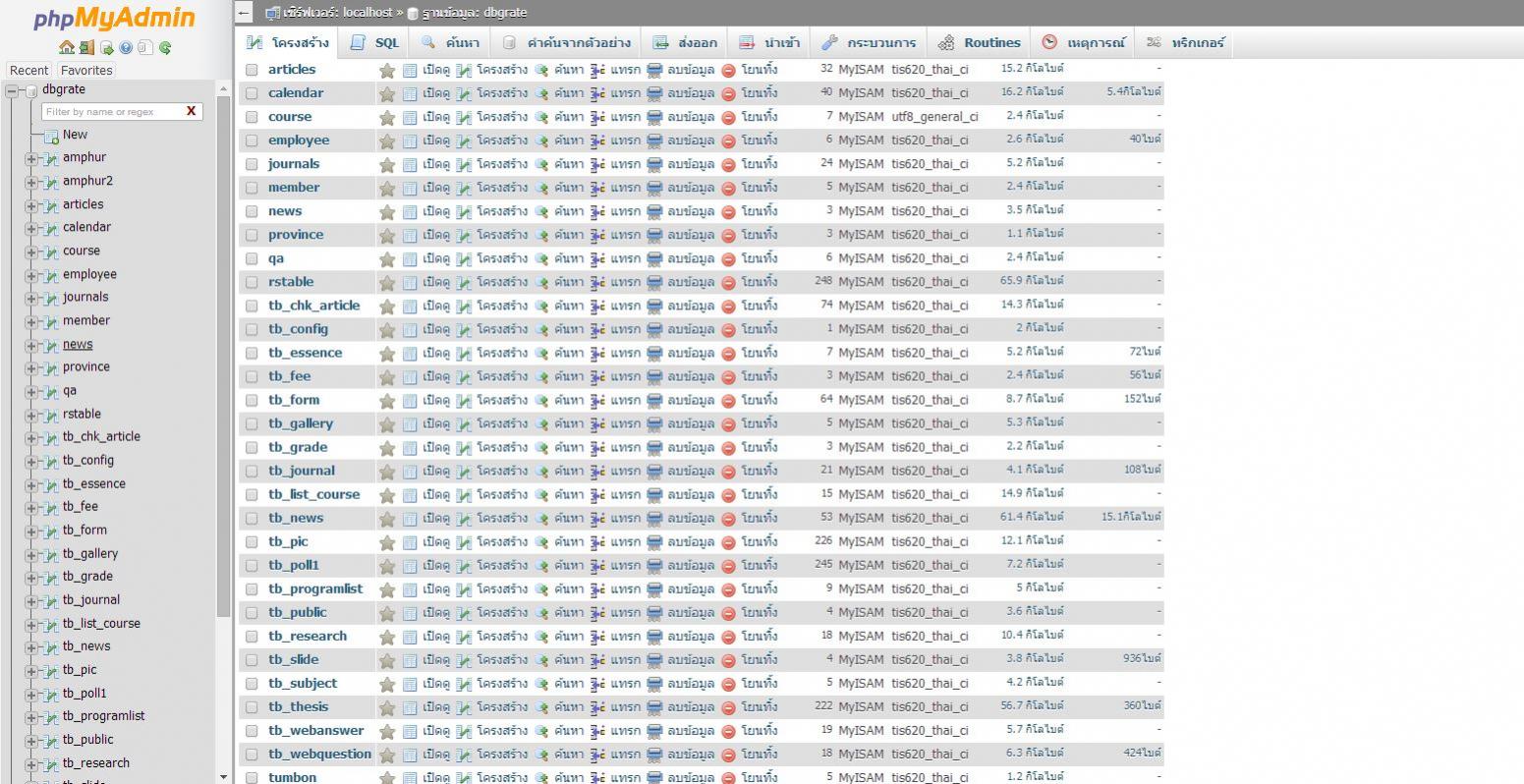Viewport: 1524px width, 784px height.
Task: Click the drop icon in tb_config row
Action: (728, 330)
